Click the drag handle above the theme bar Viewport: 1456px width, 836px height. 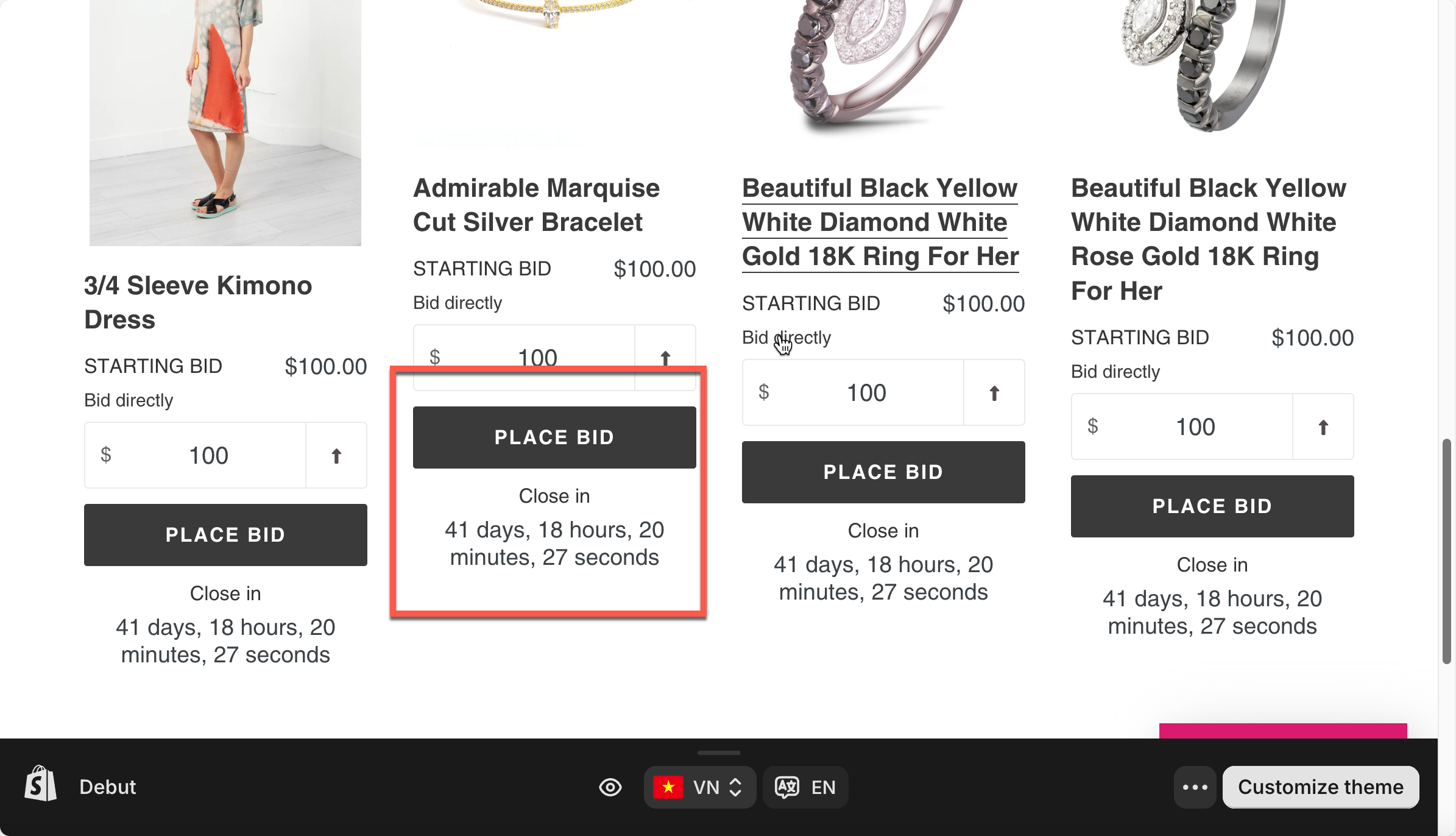coord(719,753)
